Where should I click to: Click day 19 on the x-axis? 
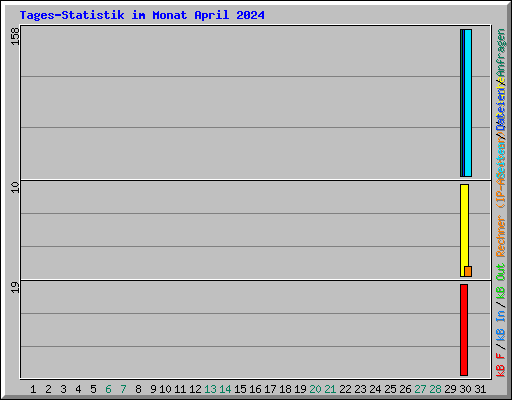300,389
